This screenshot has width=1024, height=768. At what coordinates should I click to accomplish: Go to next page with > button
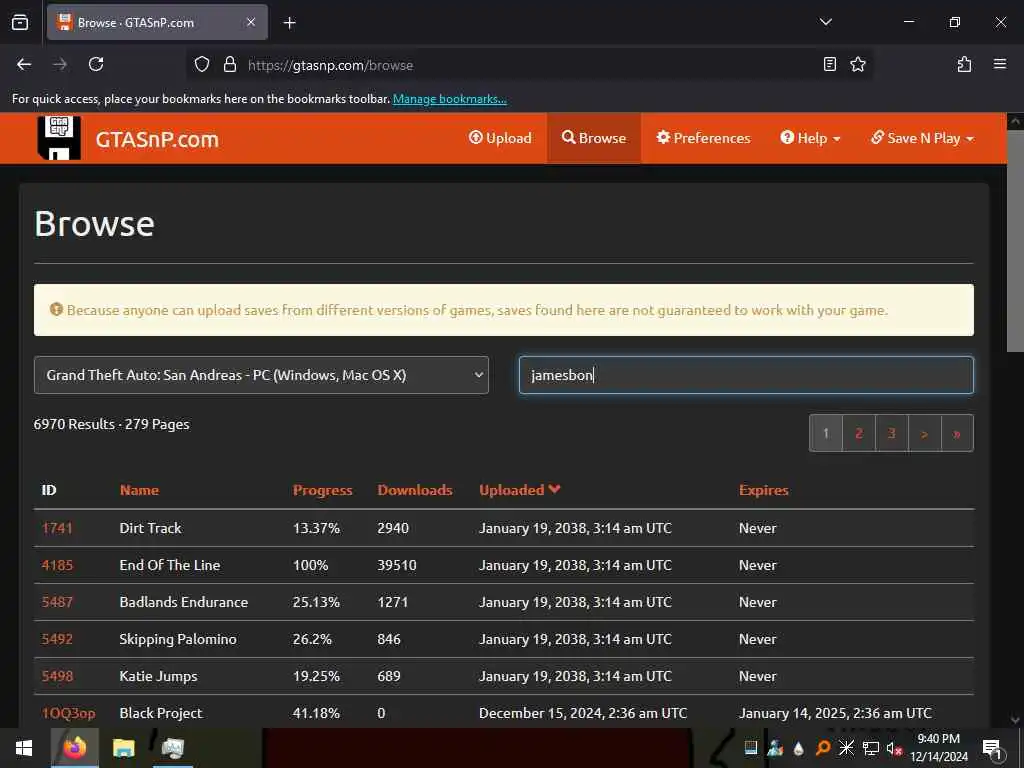click(924, 433)
